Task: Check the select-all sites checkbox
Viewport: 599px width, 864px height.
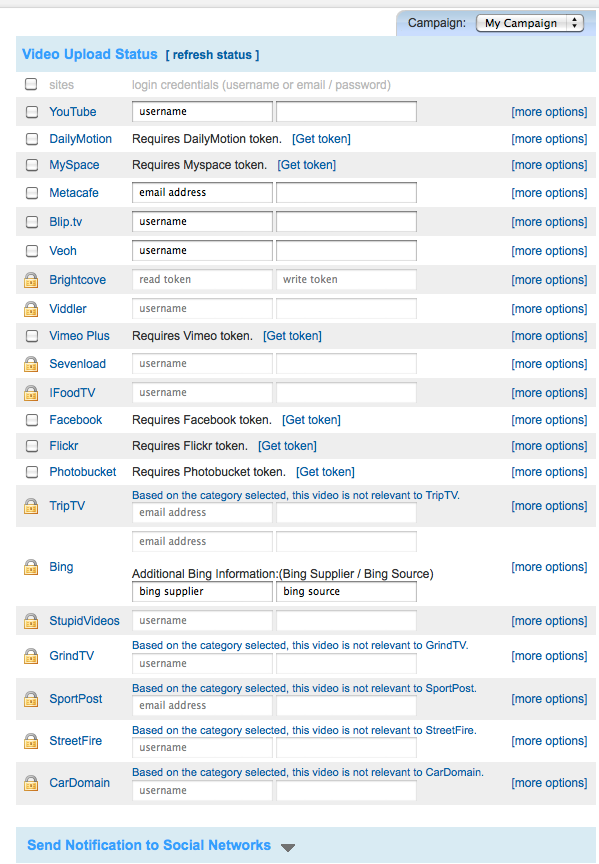Action: point(31,84)
